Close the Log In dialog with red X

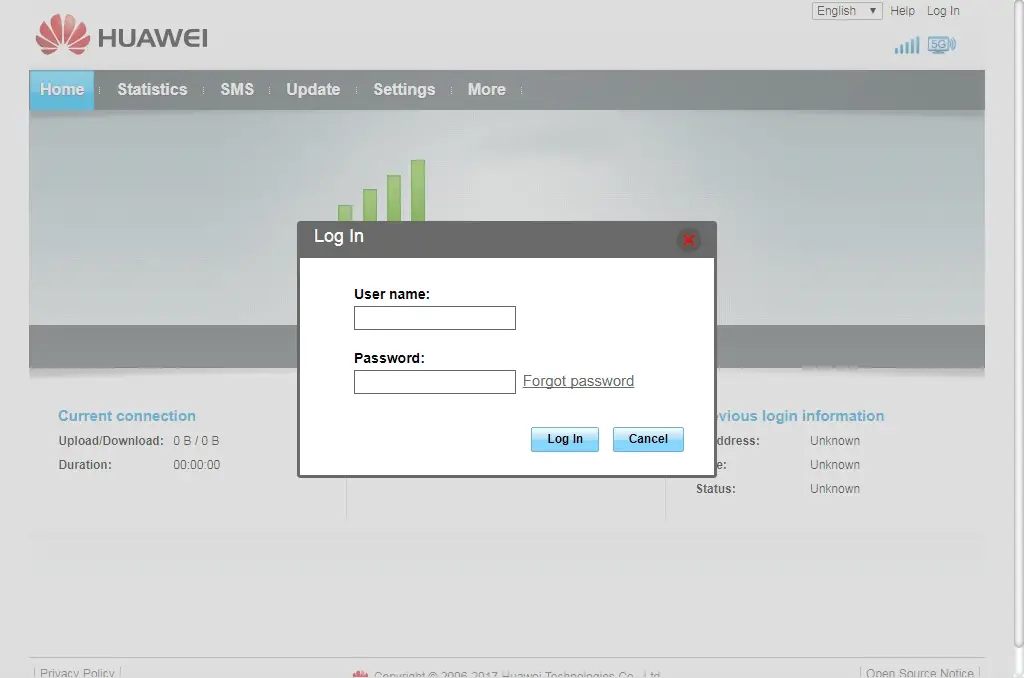[688, 240]
